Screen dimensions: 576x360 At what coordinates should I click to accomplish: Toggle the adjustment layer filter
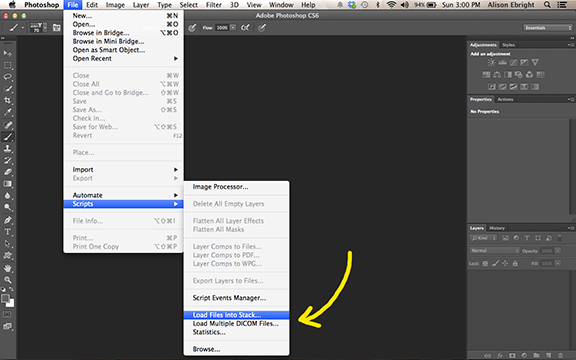click(516, 238)
